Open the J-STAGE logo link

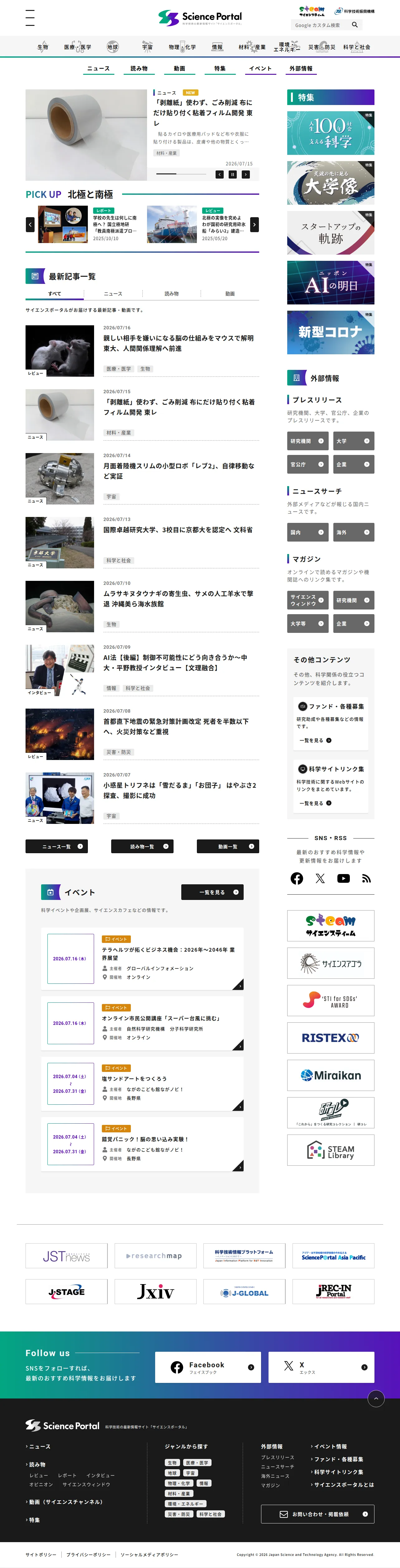[66, 1292]
